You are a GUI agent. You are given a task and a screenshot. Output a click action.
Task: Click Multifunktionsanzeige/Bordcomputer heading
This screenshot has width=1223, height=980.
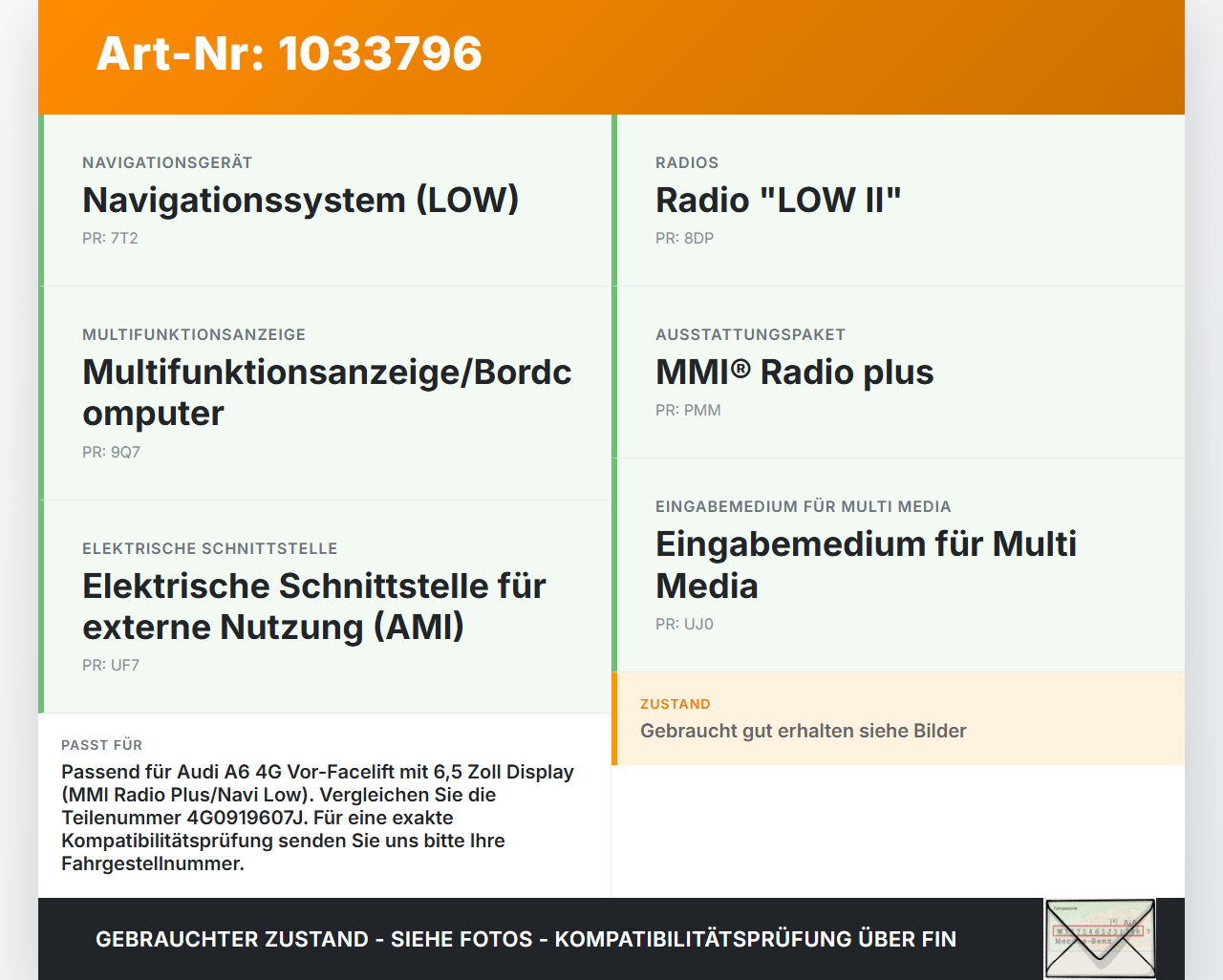coord(328,393)
